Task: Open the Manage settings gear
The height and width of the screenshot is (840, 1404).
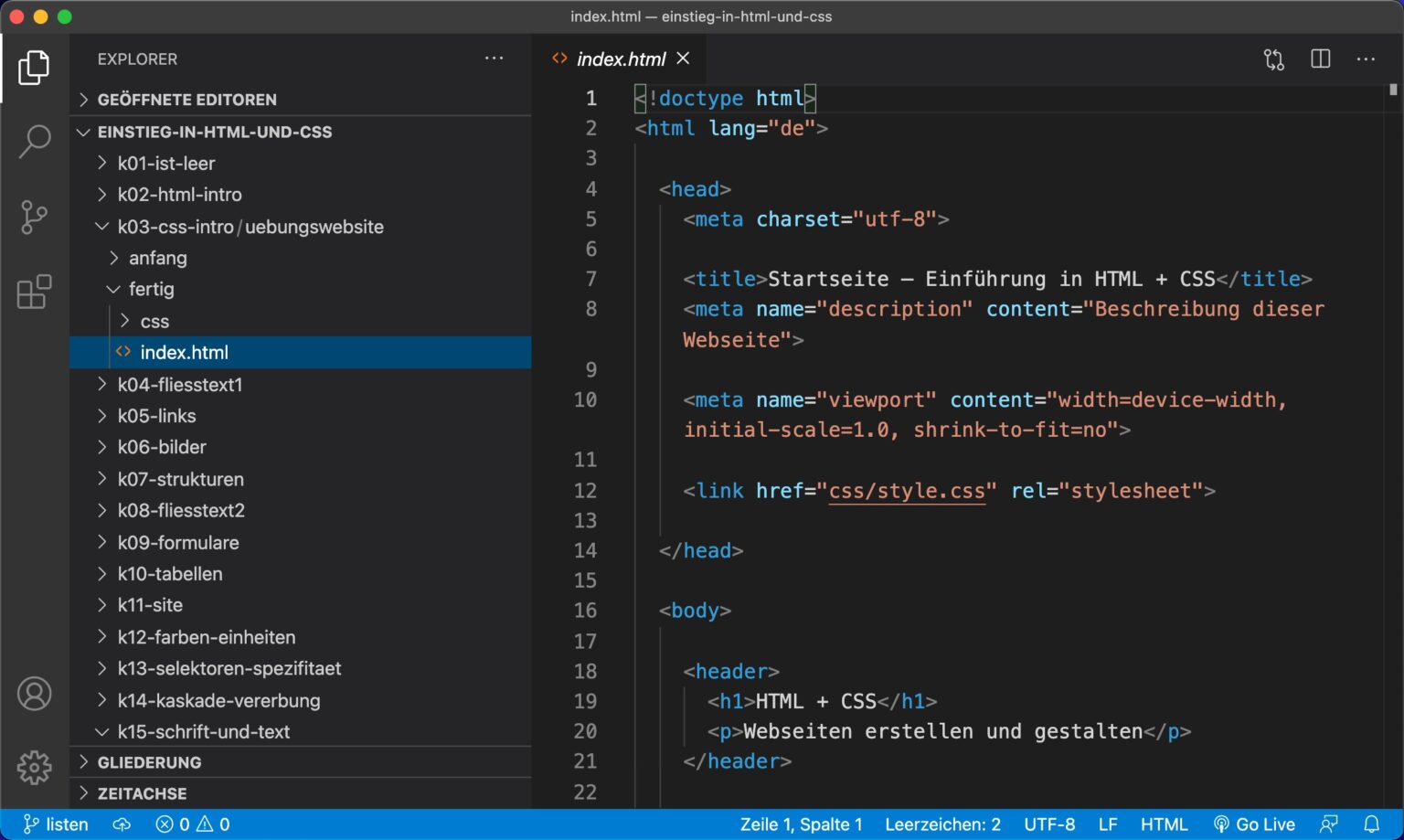Action: [35, 768]
